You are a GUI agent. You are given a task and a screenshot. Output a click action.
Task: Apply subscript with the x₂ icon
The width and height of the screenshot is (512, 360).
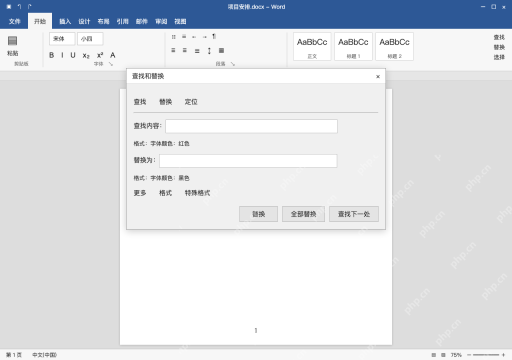(x=86, y=55)
